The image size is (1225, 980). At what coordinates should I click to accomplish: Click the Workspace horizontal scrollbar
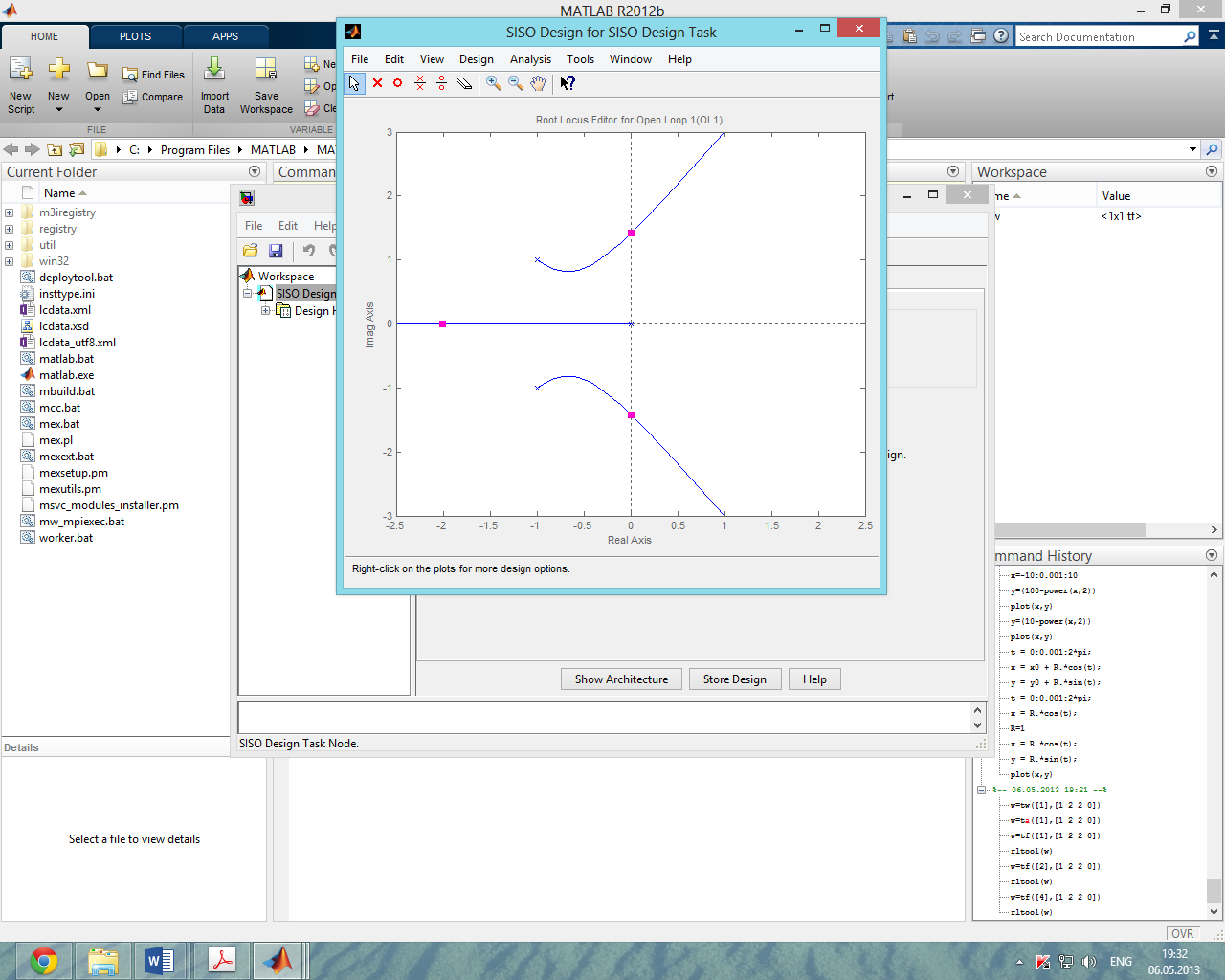[x=1070, y=529]
